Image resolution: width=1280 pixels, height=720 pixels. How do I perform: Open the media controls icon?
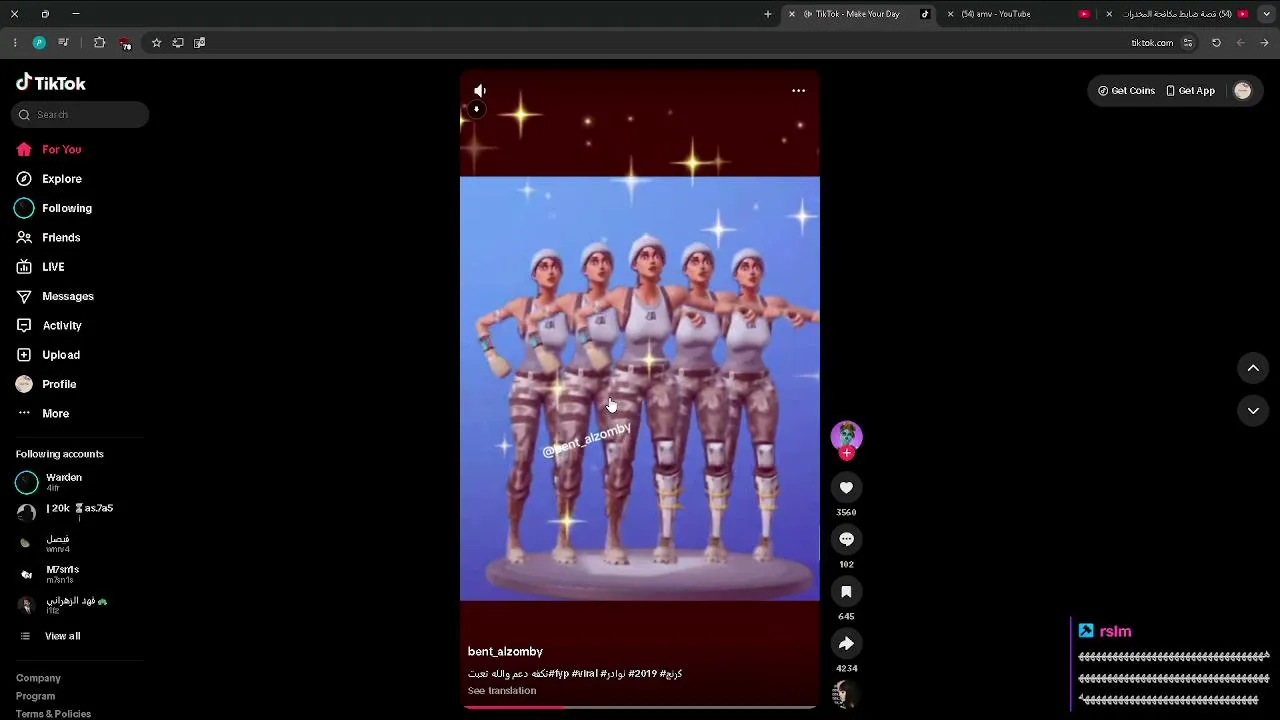point(63,43)
